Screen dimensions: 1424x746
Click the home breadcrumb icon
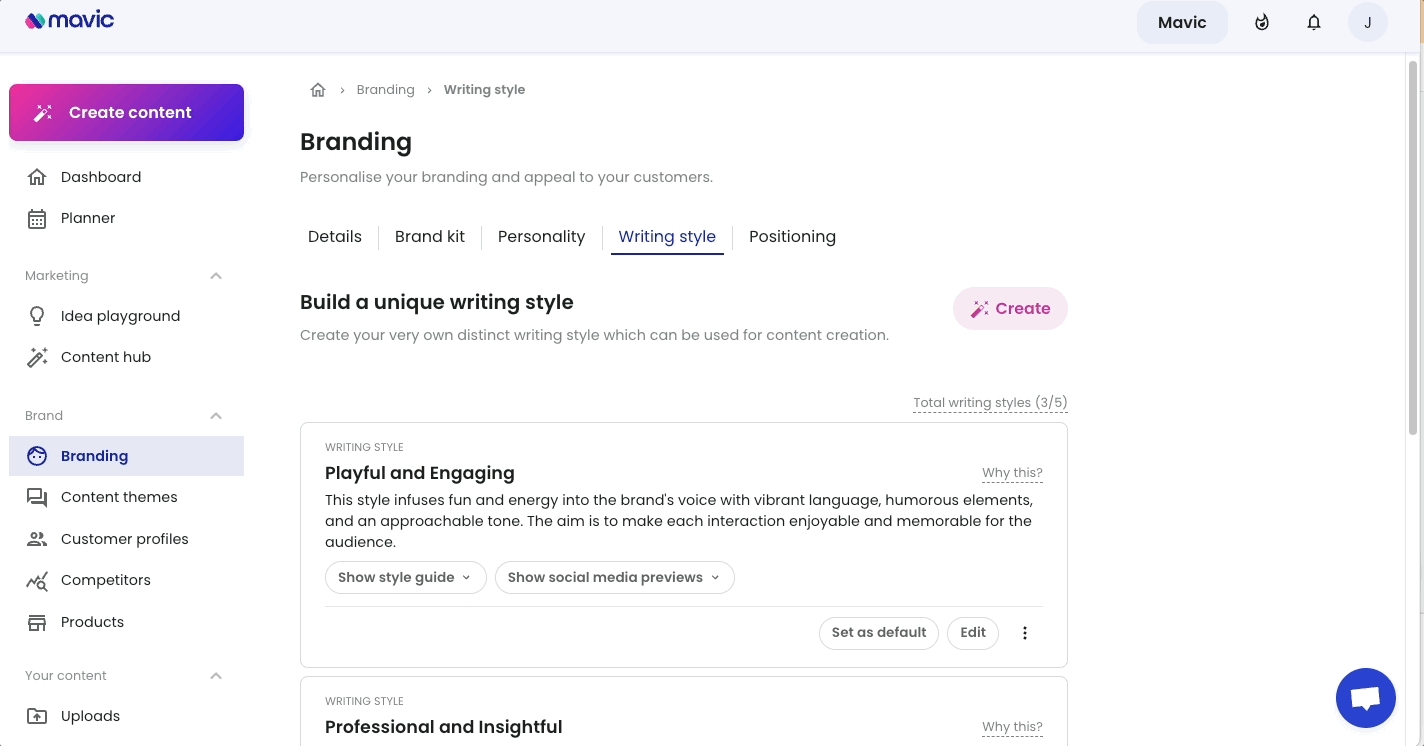318,90
